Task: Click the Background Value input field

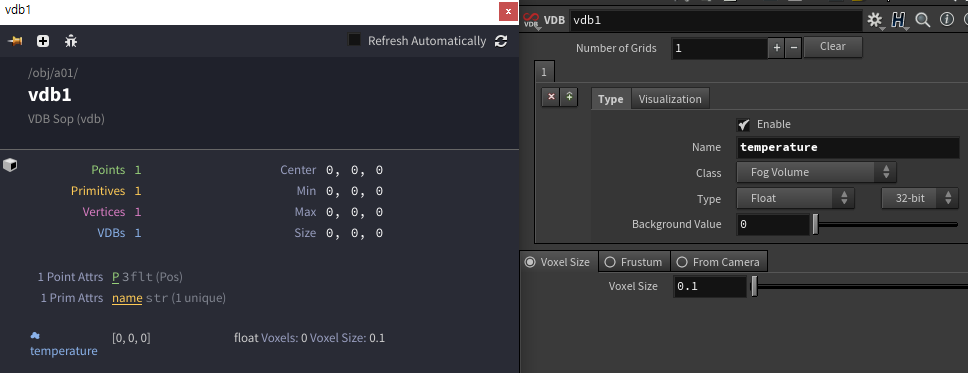Action: tap(773, 225)
